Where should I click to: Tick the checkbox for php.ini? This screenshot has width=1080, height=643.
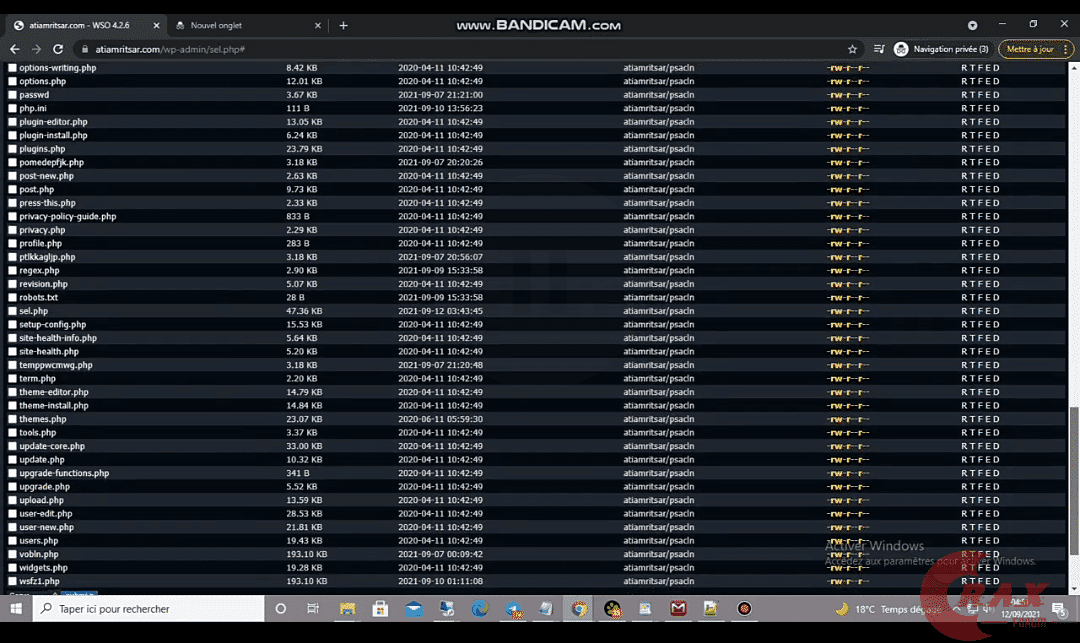point(12,108)
